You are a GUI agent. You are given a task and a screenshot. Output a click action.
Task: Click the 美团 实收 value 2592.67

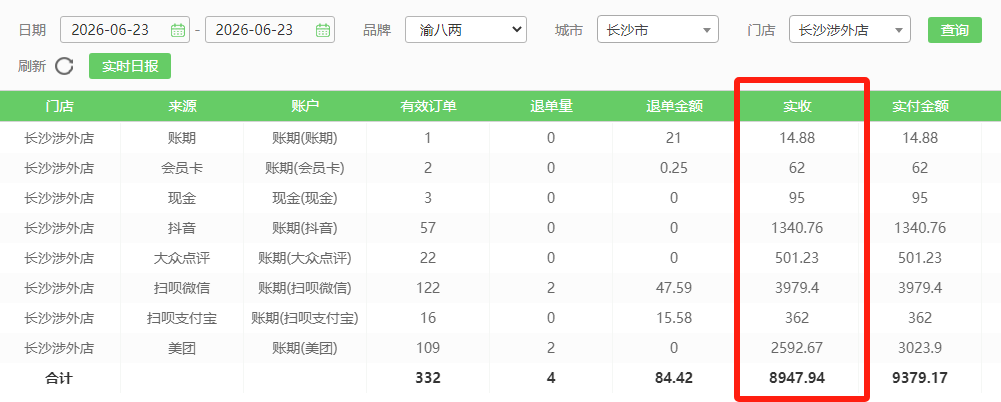[797, 348]
